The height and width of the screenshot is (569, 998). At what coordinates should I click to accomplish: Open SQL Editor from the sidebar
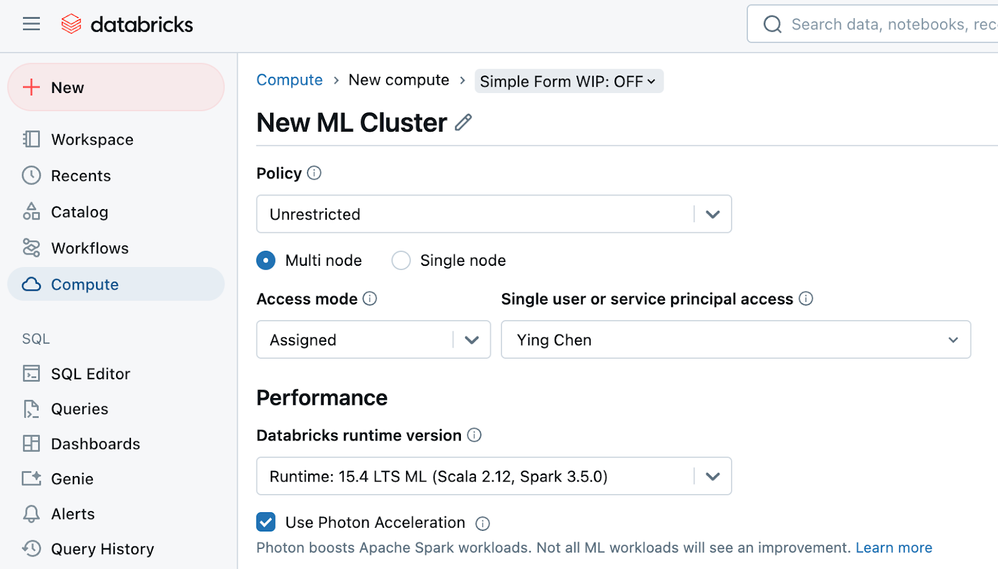[90, 374]
